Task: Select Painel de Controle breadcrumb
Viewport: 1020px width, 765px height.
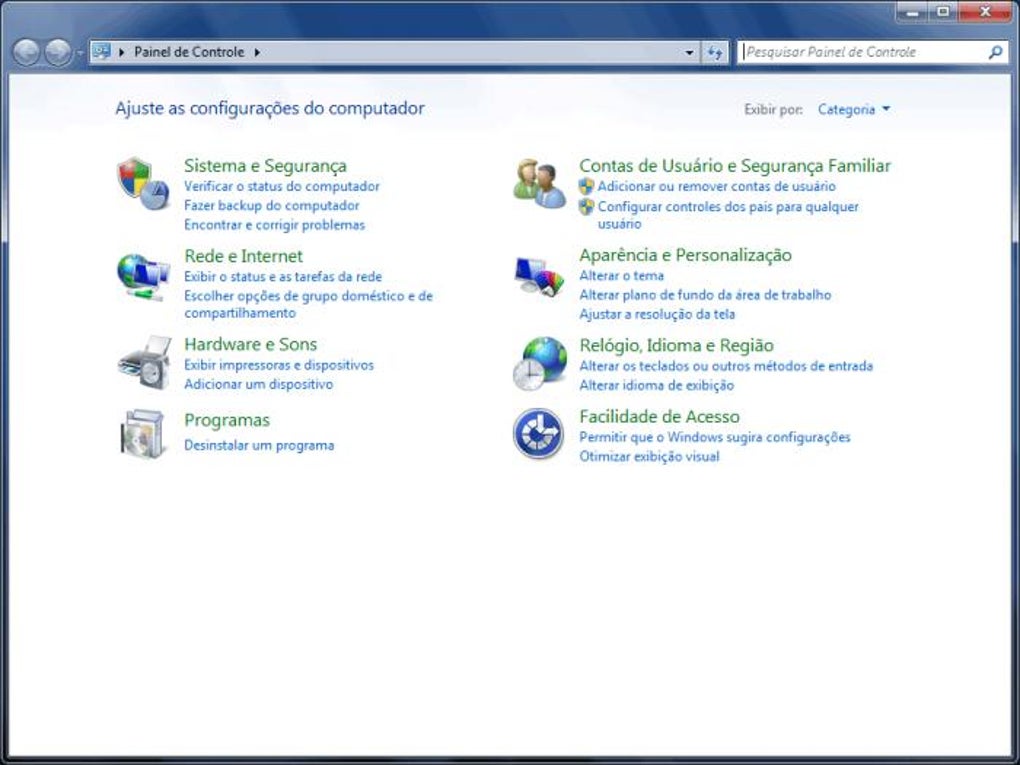Action: click(189, 52)
